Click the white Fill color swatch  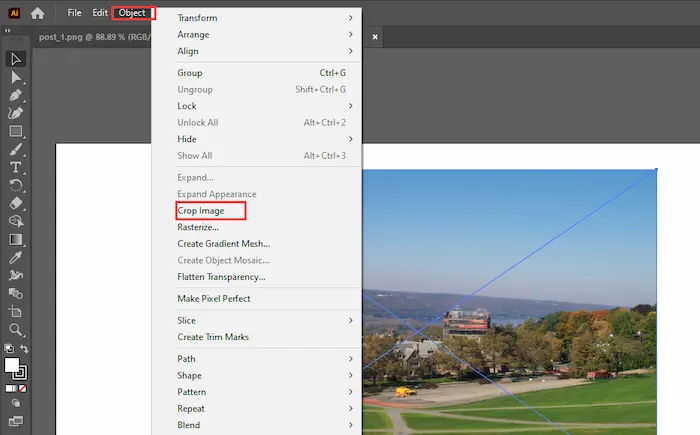coord(13,365)
